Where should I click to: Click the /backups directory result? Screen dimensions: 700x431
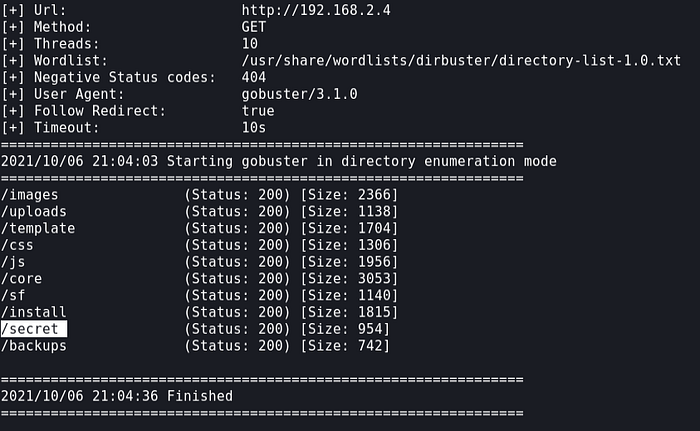click(34, 346)
